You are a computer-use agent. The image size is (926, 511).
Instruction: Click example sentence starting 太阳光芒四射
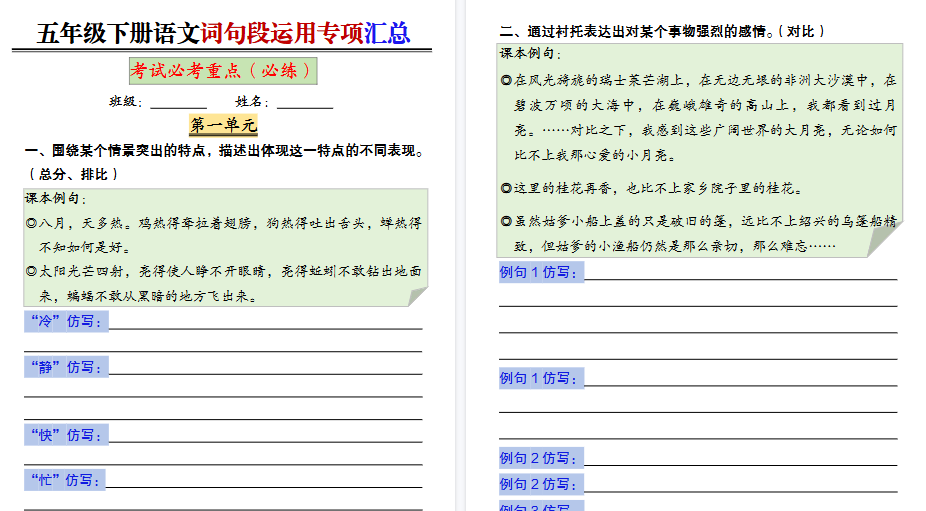[224, 284]
